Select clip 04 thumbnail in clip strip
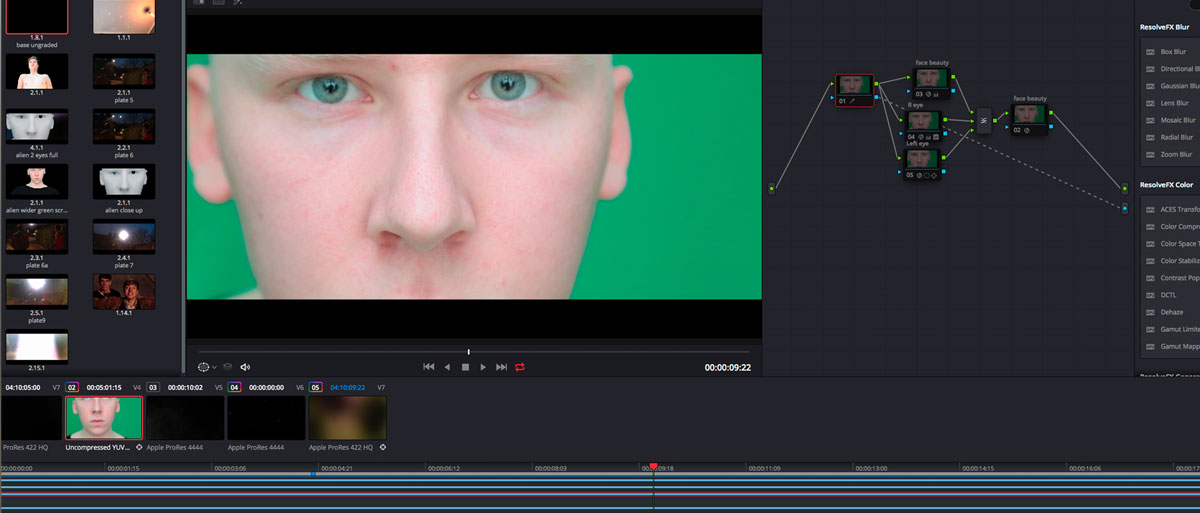 (x=266, y=417)
